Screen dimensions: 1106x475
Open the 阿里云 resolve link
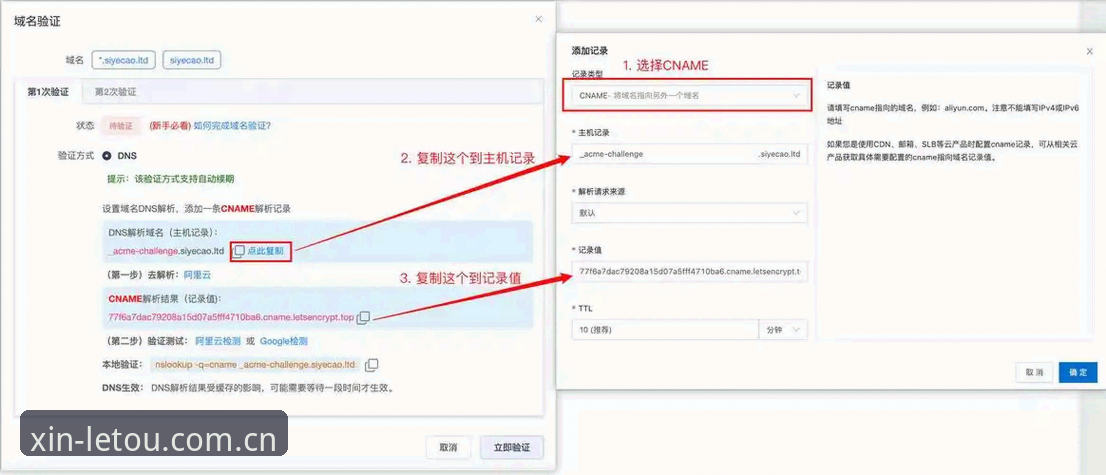click(198, 275)
